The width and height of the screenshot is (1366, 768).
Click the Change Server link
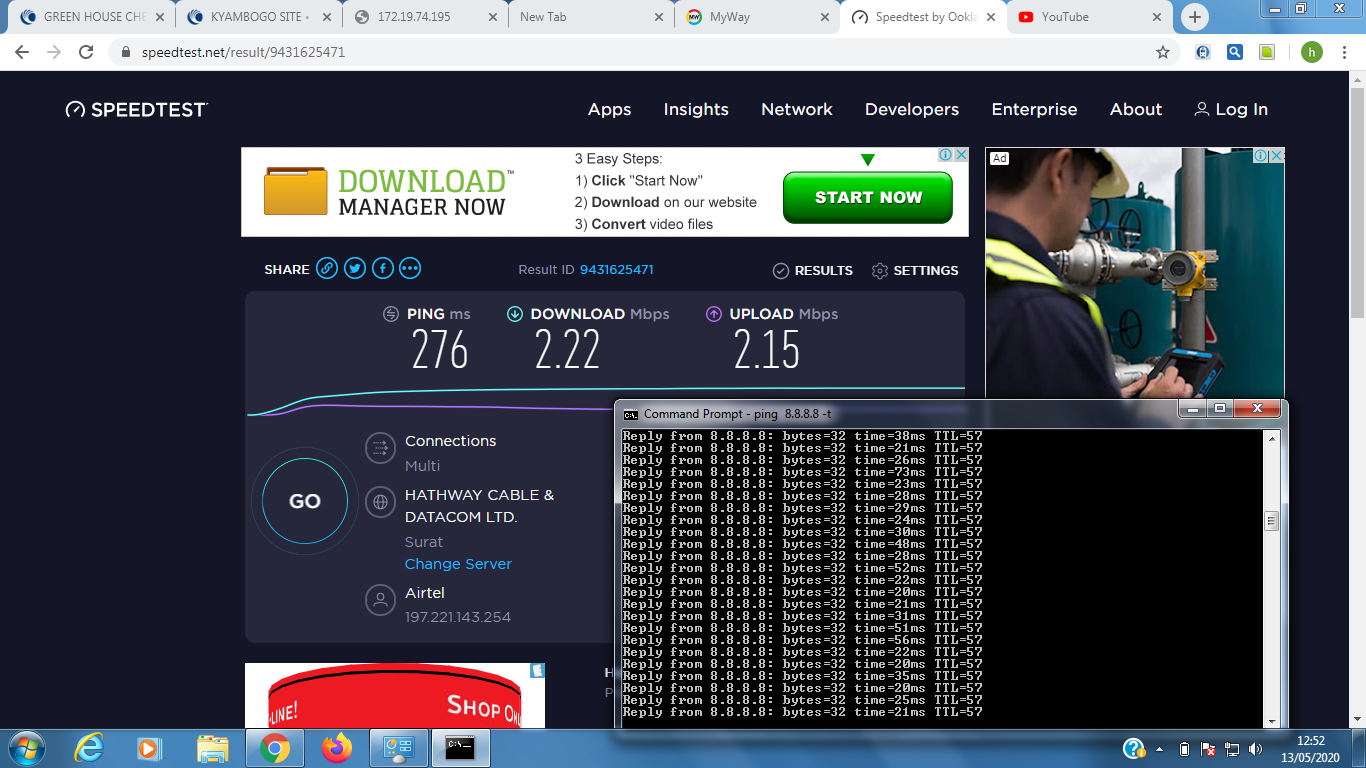[x=458, y=564]
